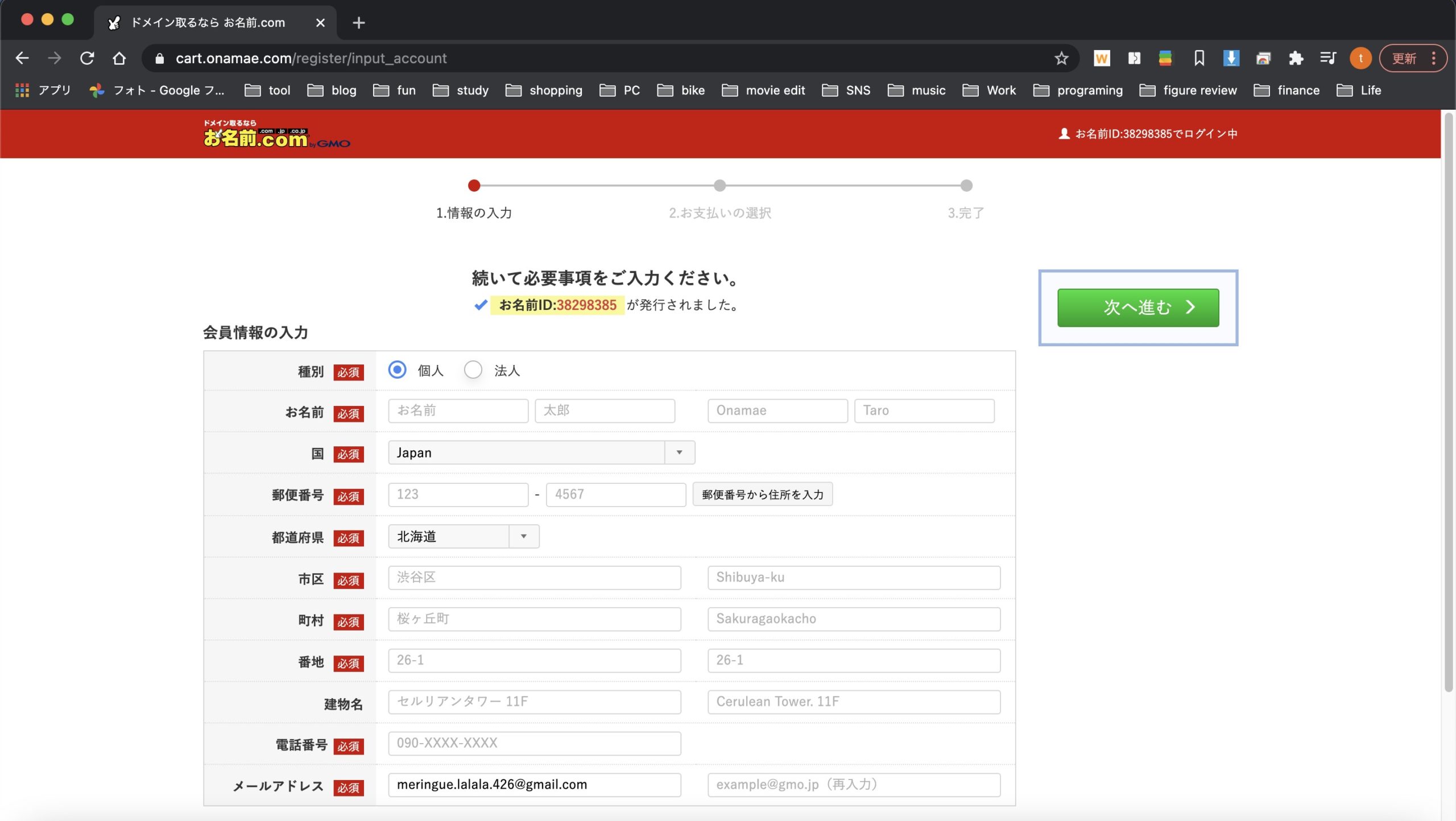Image resolution: width=1456 pixels, height=821 pixels.
Task: Click 郵便番号から住所を入力 button
Action: (x=762, y=495)
